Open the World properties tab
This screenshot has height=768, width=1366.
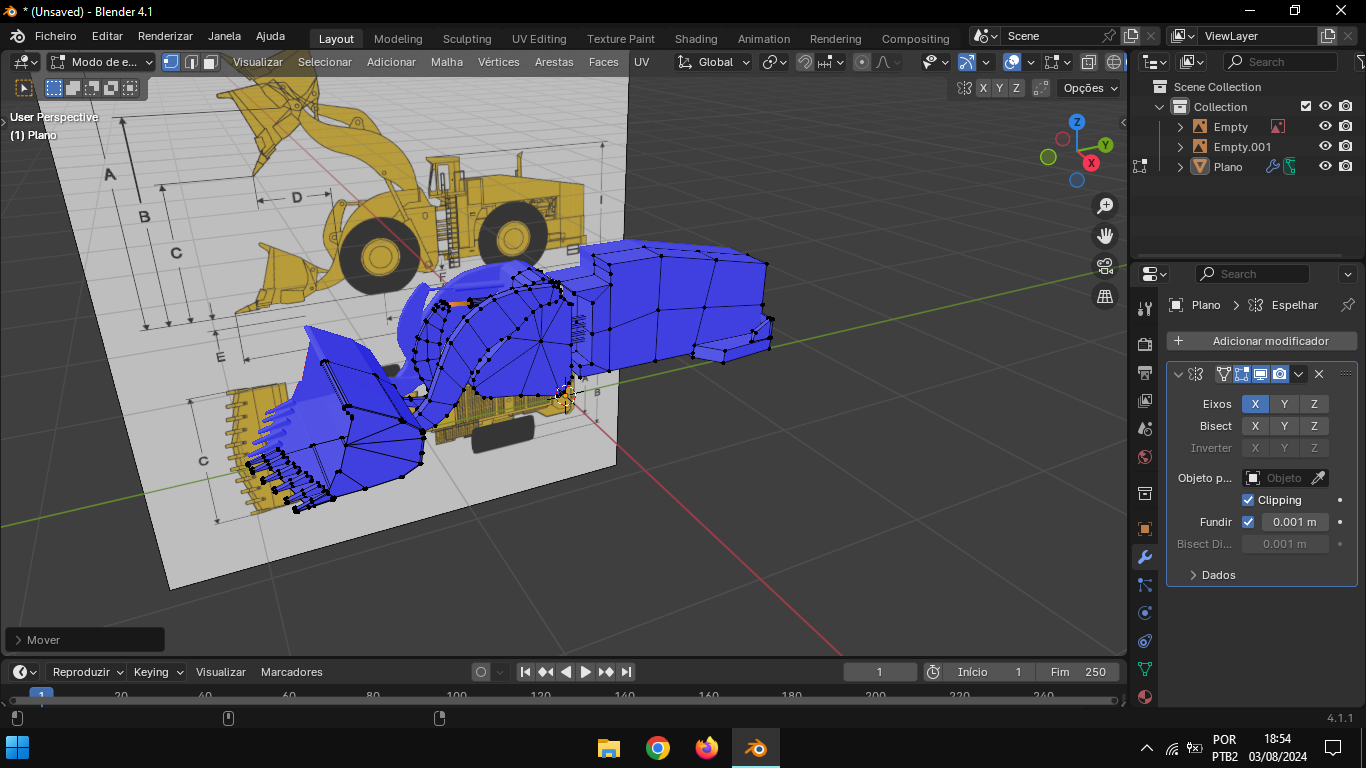click(x=1145, y=457)
